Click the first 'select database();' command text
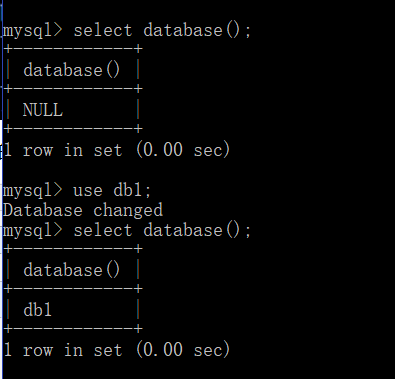This screenshot has width=395, height=379. 162,31
